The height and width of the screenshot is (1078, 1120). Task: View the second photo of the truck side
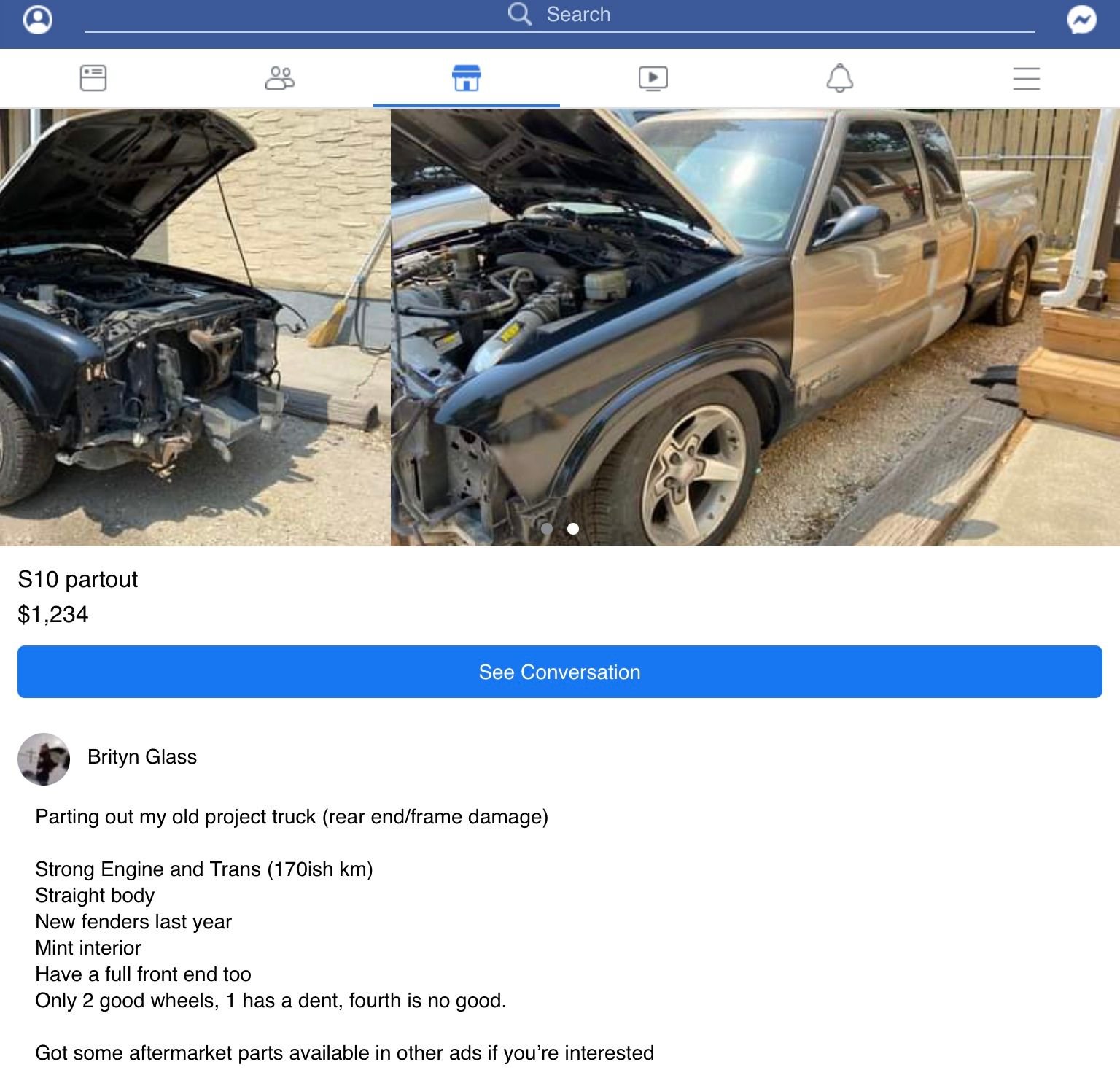click(755, 327)
